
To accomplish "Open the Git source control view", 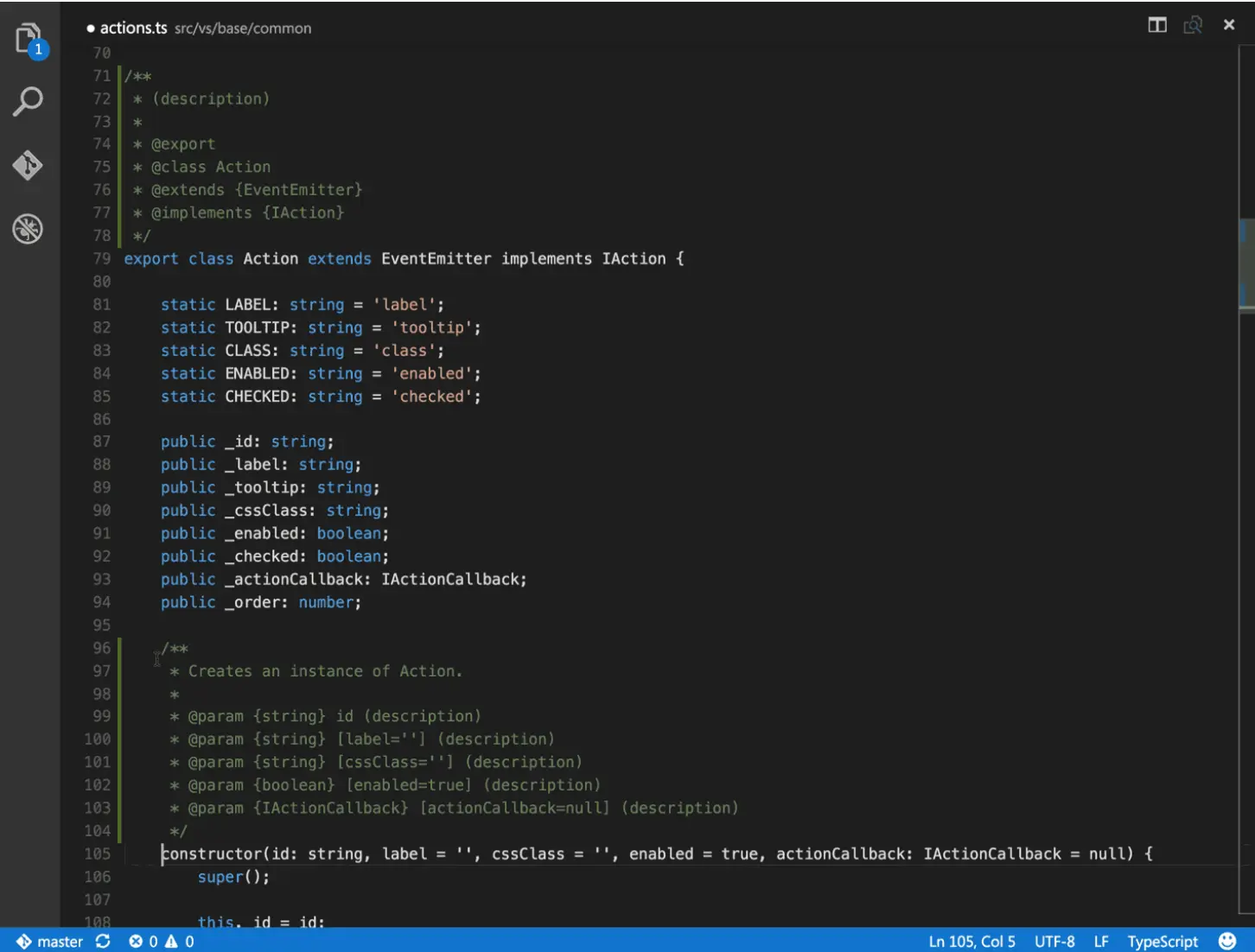I will [28, 165].
